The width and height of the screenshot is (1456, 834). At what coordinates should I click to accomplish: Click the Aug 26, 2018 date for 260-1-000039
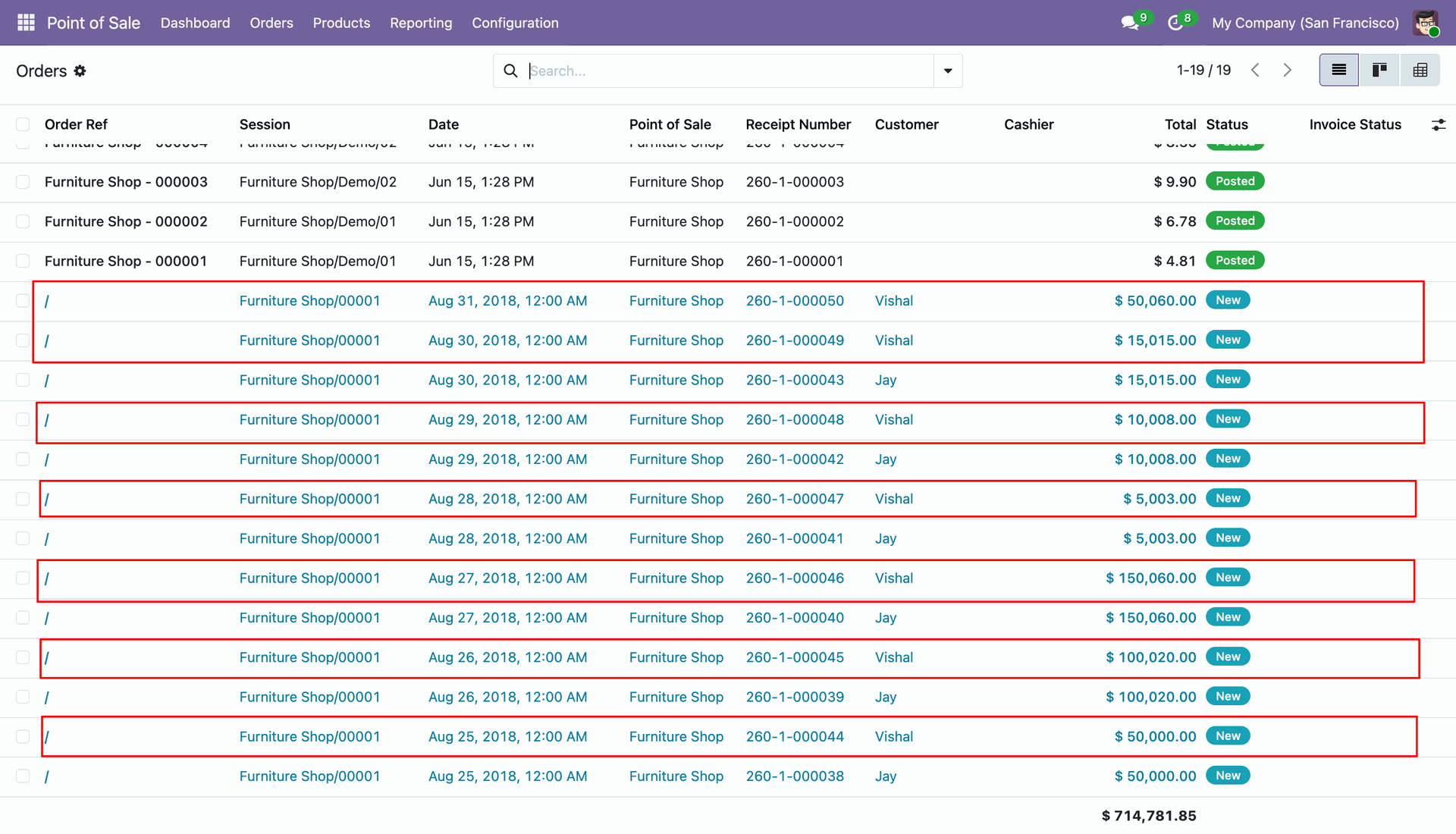pos(507,697)
